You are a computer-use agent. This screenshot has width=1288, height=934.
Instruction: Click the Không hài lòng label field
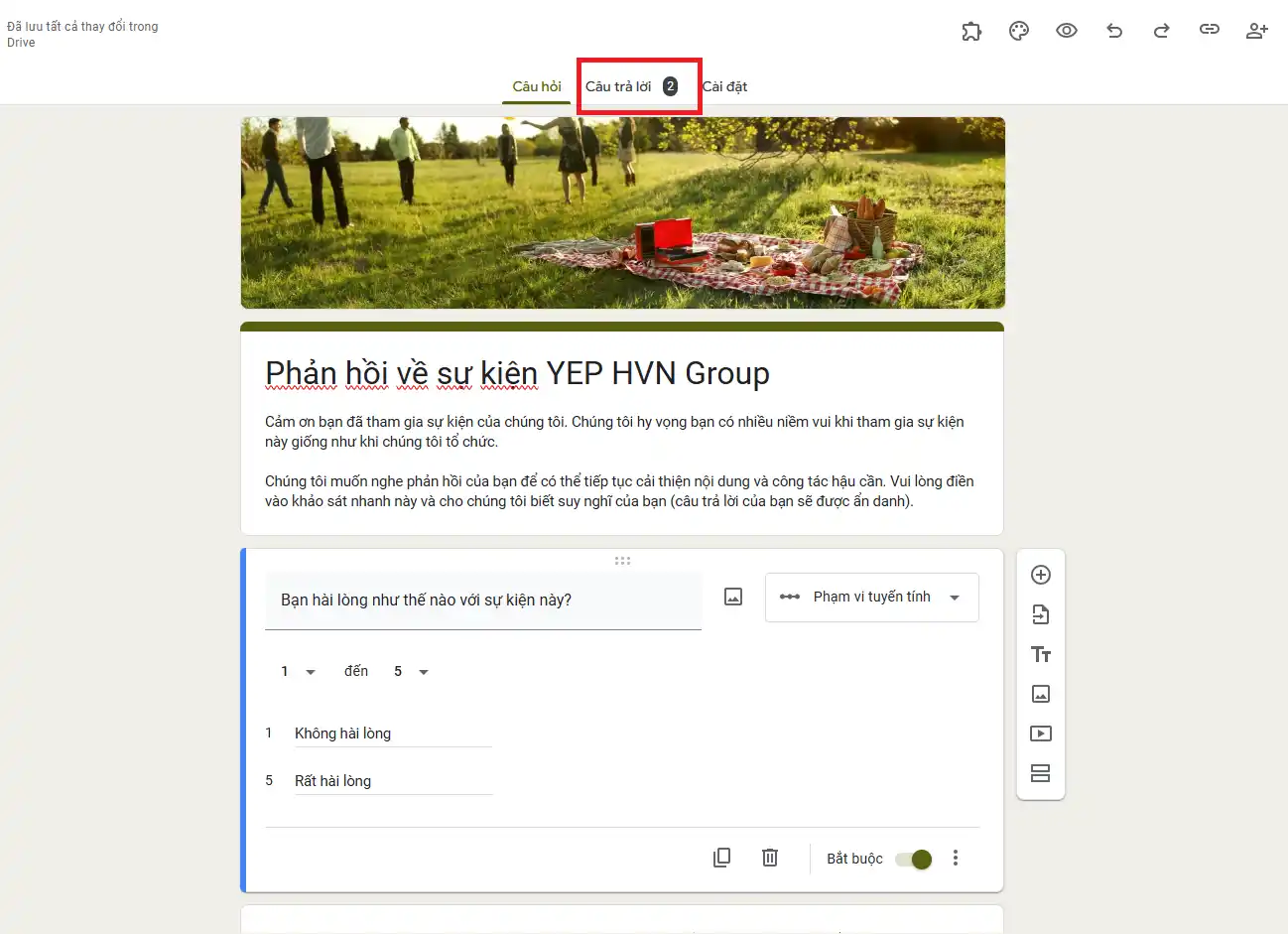(x=392, y=734)
